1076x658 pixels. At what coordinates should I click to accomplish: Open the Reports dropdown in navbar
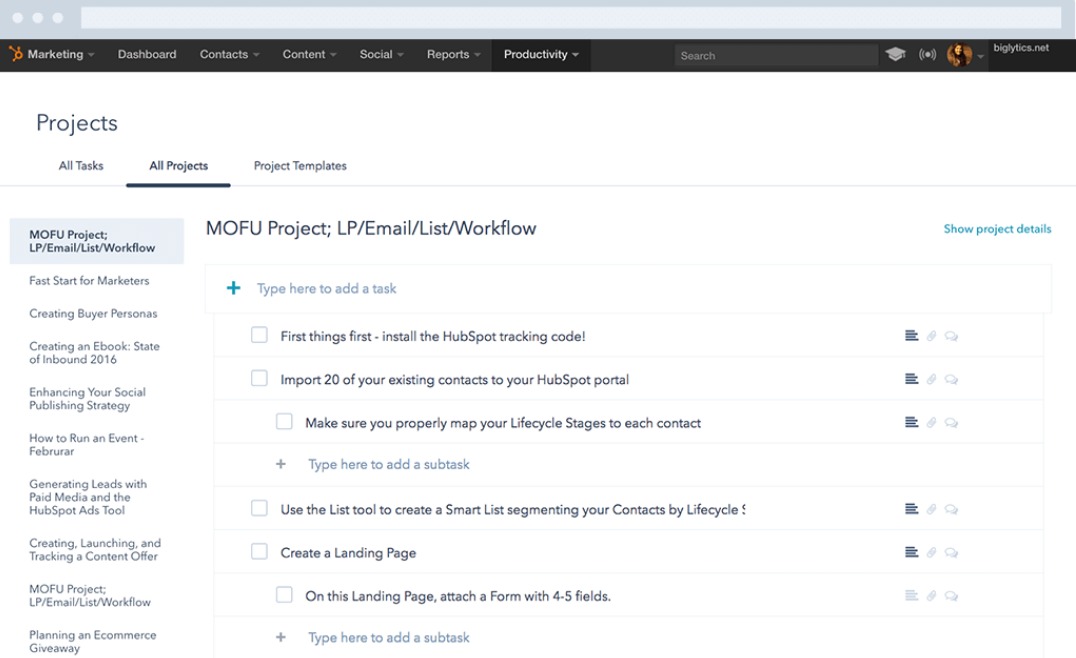(453, 55)
